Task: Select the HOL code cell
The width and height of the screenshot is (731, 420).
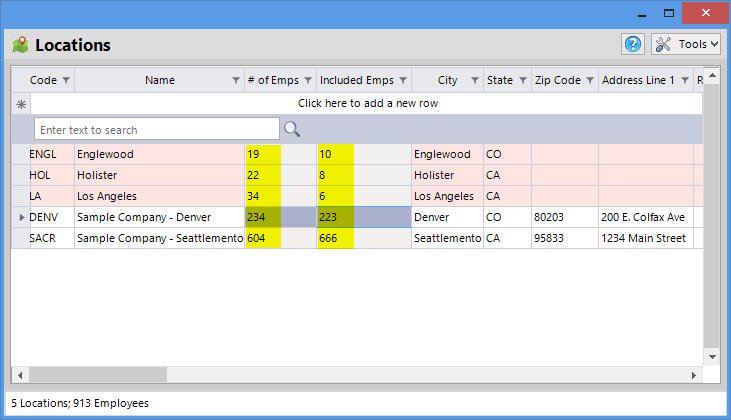Action: coord(52,175)
